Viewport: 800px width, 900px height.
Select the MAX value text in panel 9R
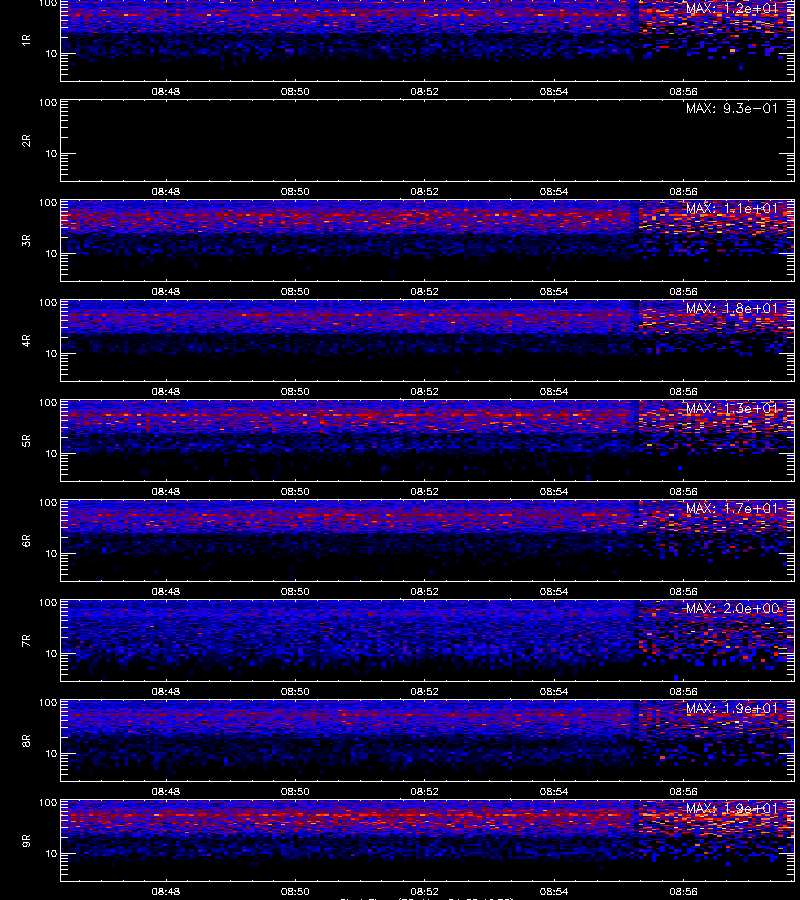732,809
